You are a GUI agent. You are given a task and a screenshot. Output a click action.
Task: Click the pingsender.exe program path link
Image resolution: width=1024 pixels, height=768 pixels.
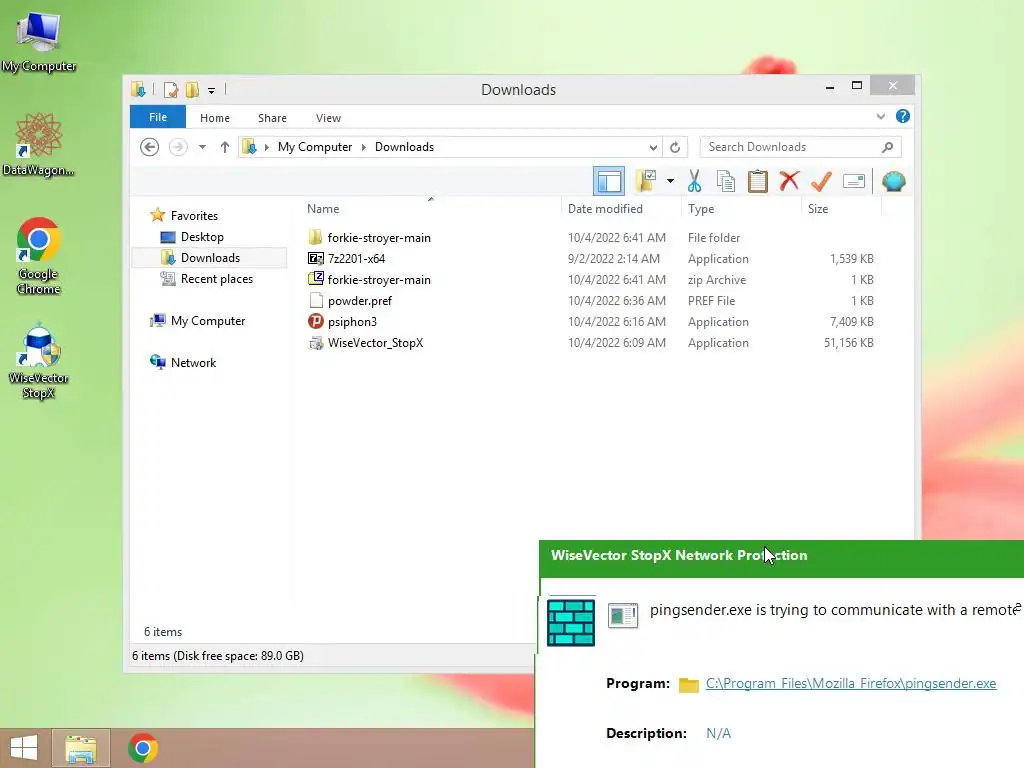coord(851,683)
